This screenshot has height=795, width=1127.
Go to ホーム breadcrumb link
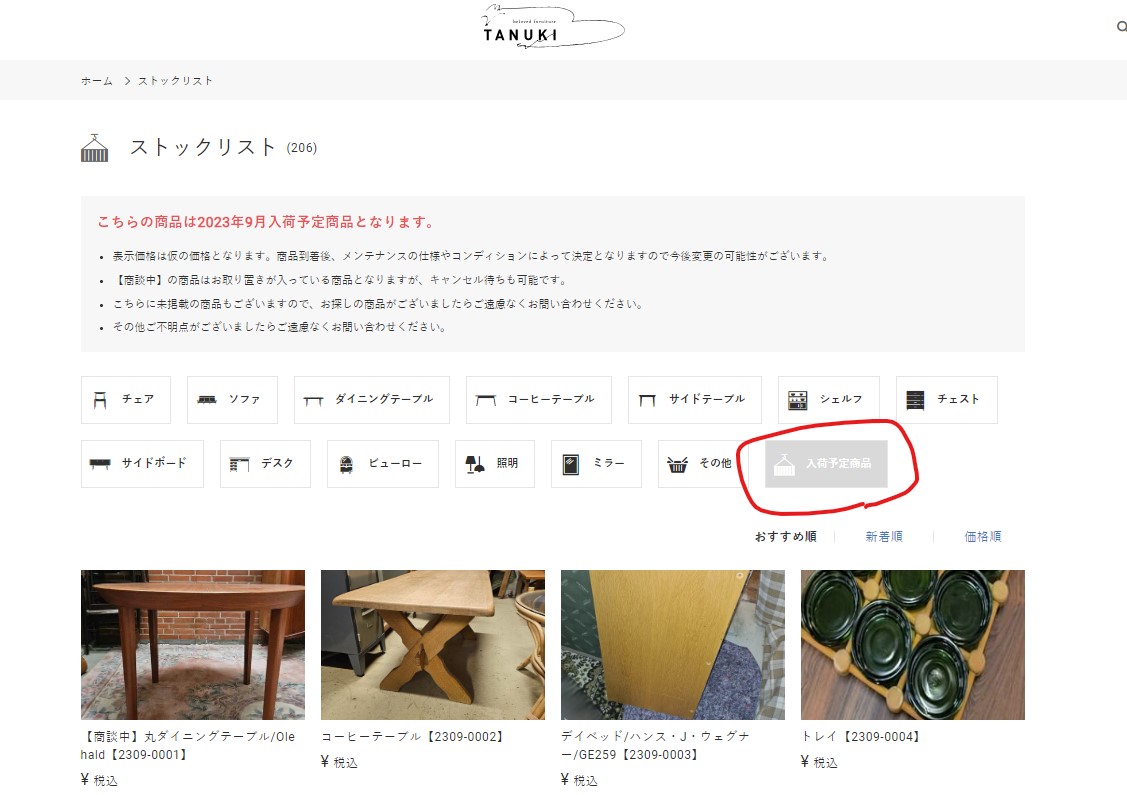(97, 81)
